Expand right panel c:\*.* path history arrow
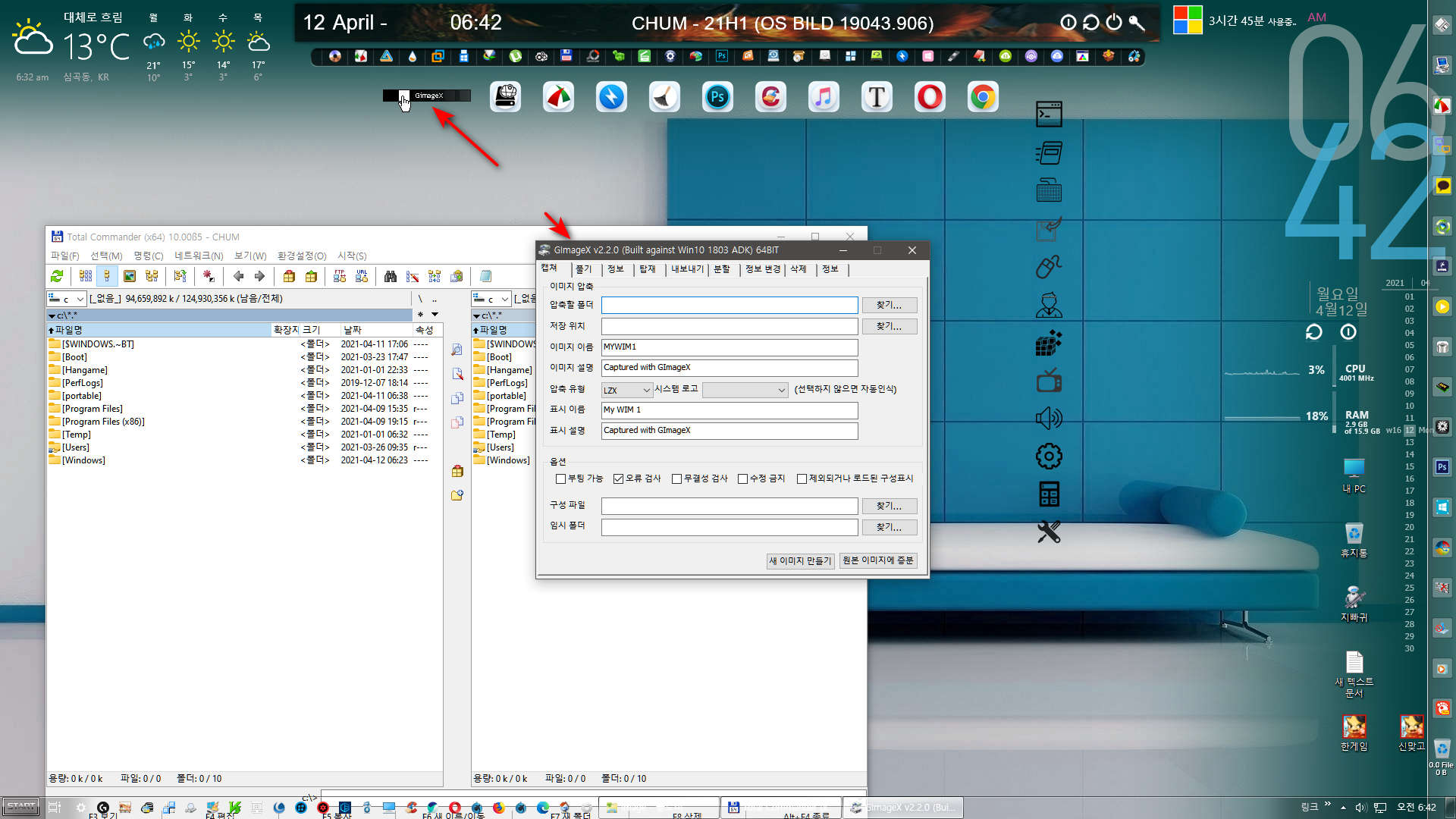The width and height of the screenshot is (1456, 819). point(477,315)
